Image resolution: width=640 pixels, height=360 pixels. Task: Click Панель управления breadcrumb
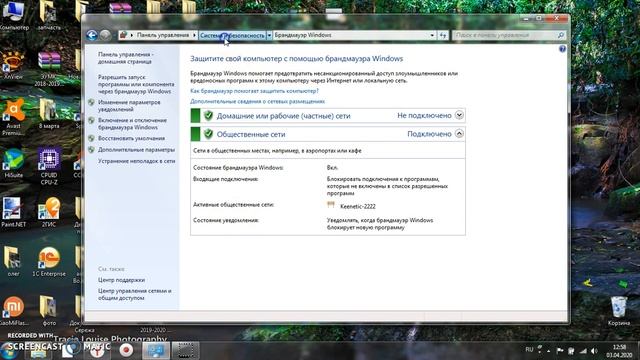[x=163, y=36]
